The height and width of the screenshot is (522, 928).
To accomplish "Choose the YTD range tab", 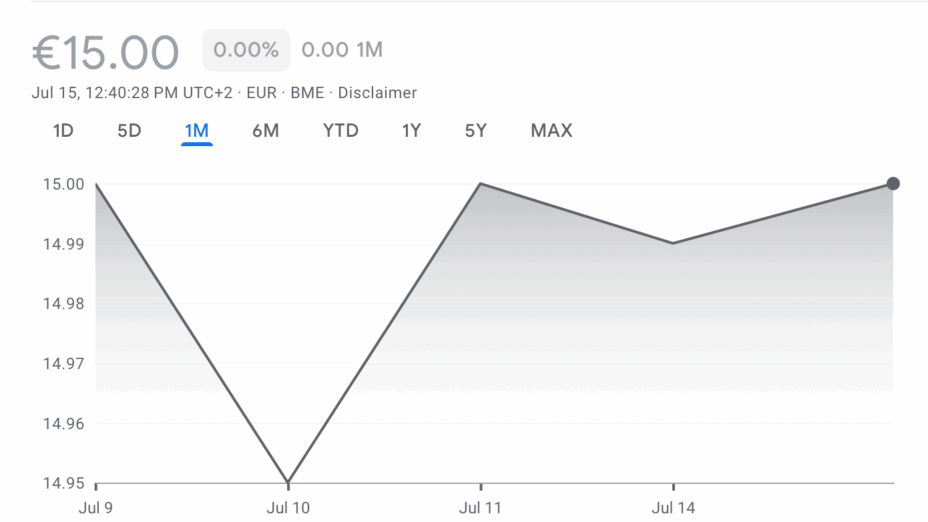I will [x=340, y=131].
